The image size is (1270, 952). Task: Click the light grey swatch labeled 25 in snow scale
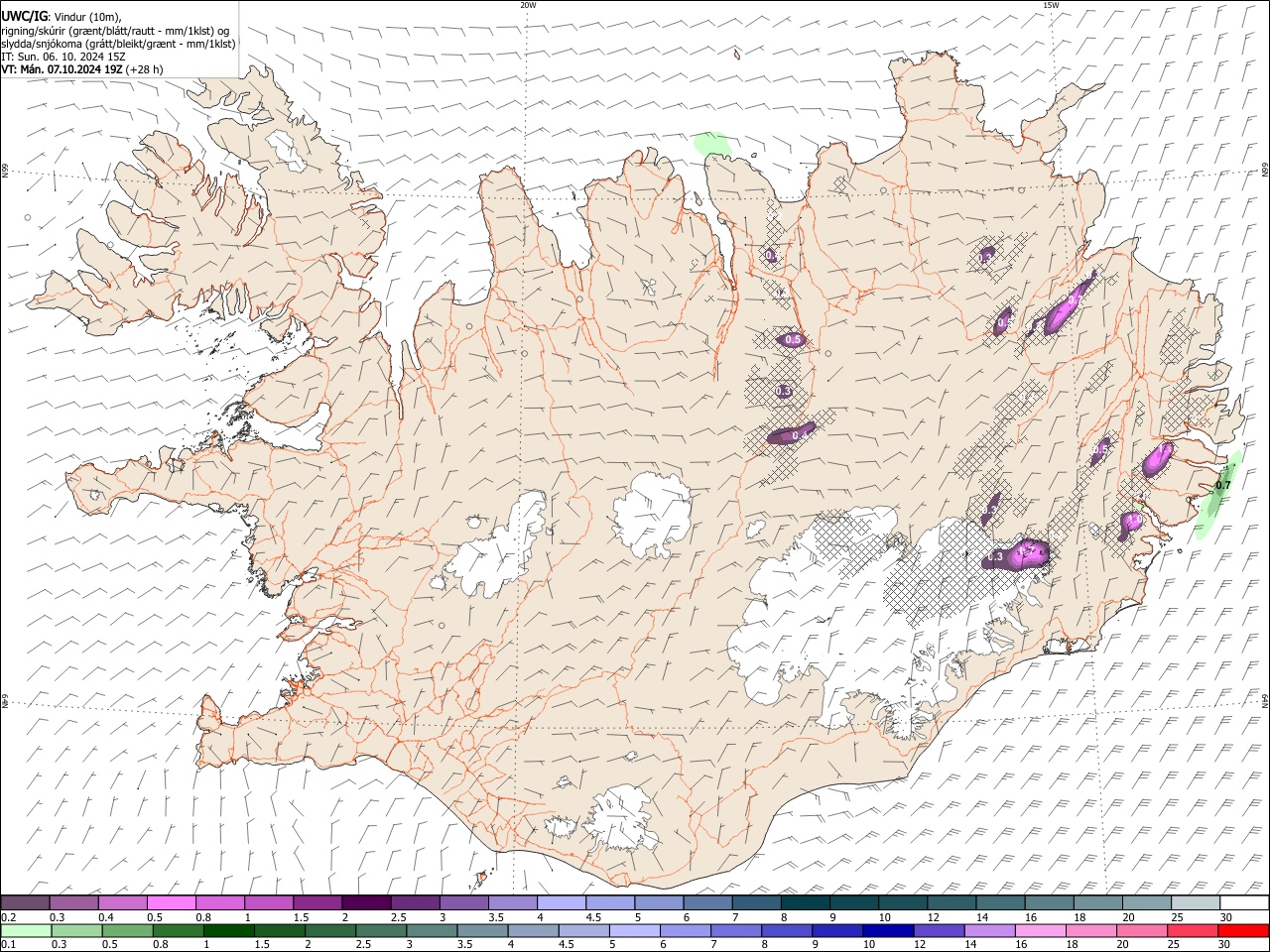(x=1195, y=903)
